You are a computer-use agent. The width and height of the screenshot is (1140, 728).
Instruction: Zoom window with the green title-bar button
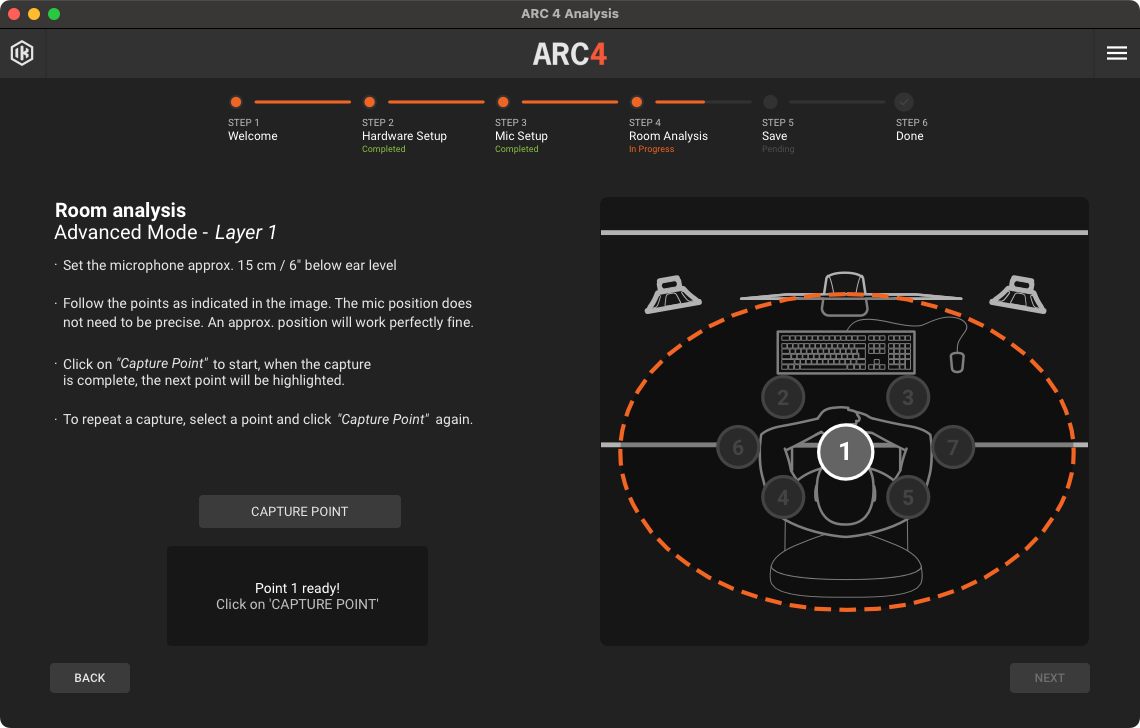[x=54, y=14]
